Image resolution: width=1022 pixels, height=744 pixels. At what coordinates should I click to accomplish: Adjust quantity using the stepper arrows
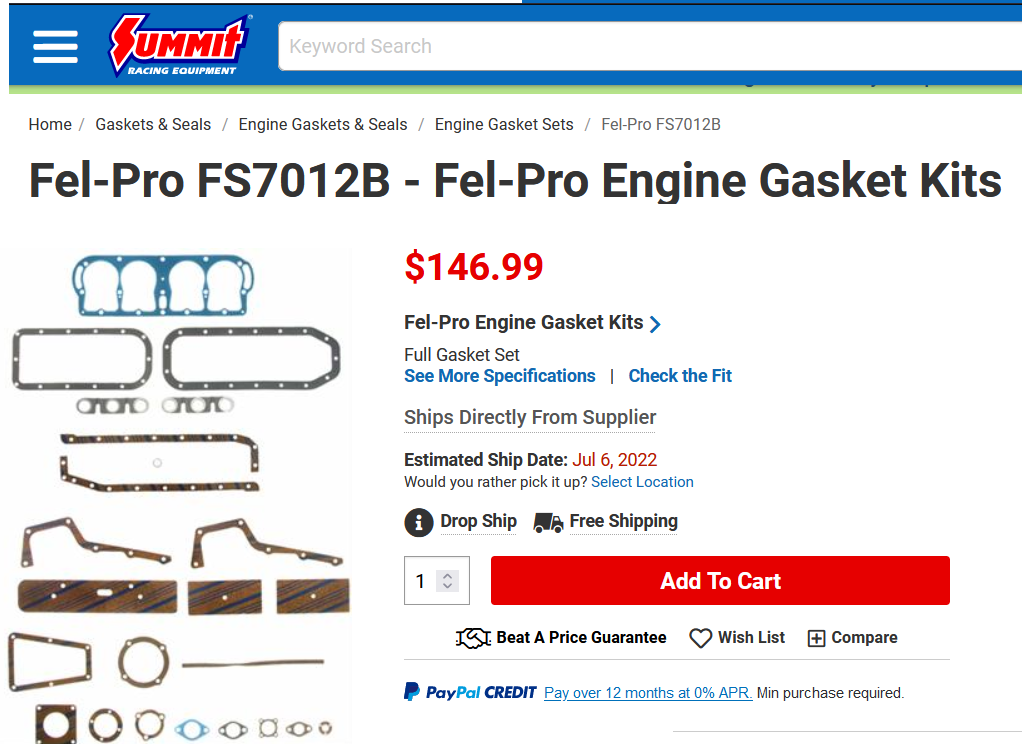[447, 581]
